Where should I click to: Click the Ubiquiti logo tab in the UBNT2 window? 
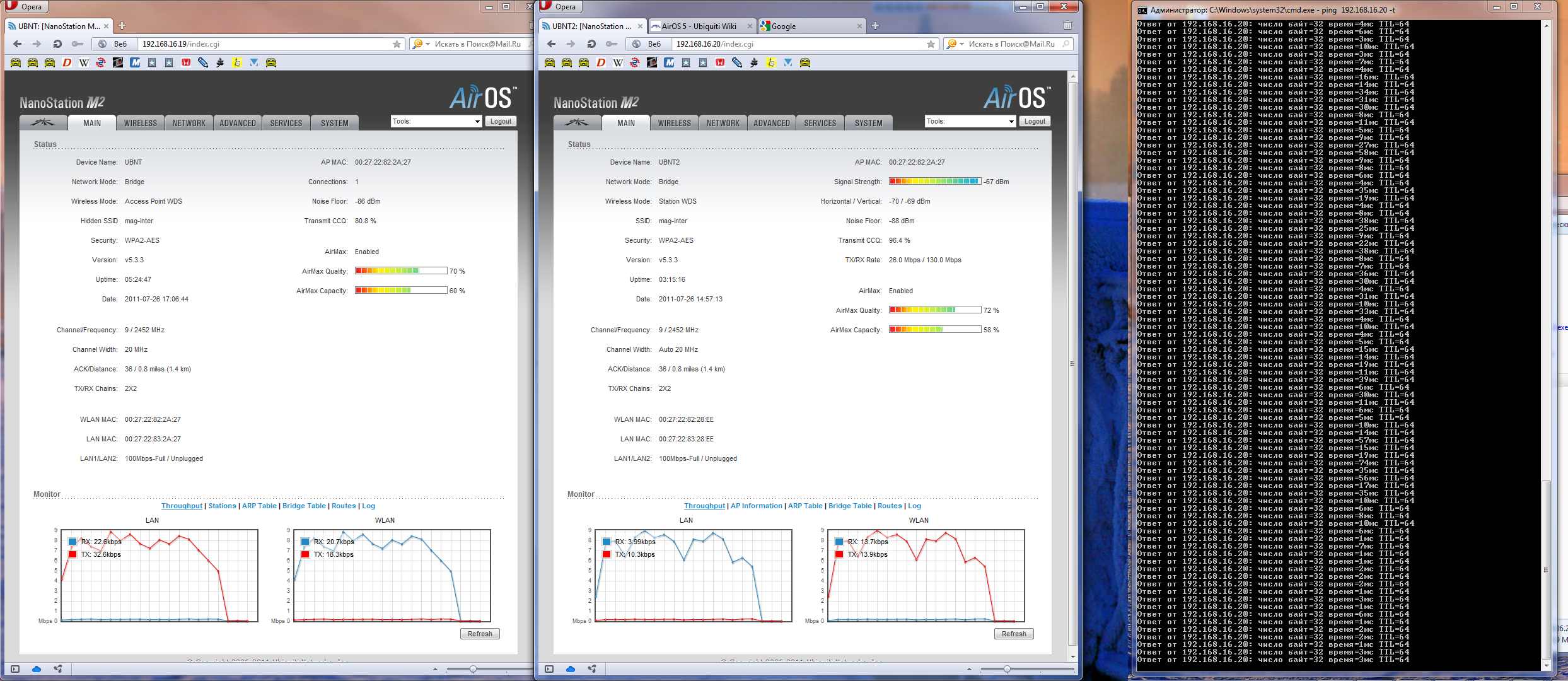(x=577, y=123)
